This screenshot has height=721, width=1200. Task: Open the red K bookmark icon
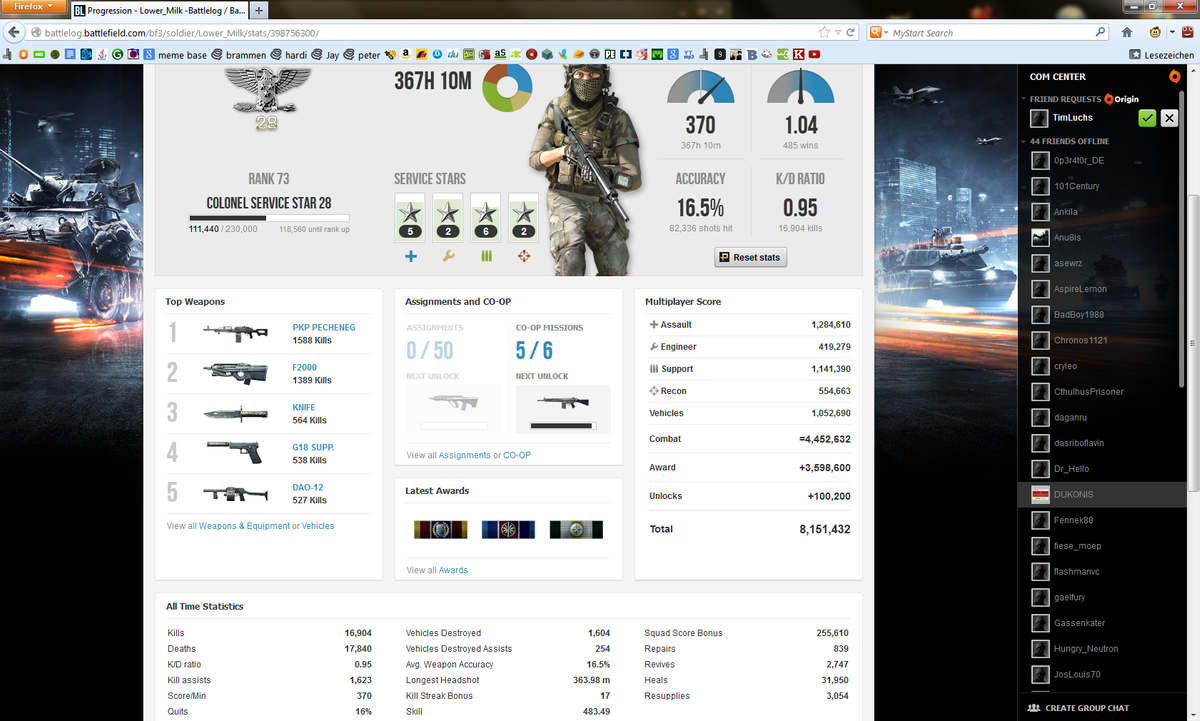[799, 54]
